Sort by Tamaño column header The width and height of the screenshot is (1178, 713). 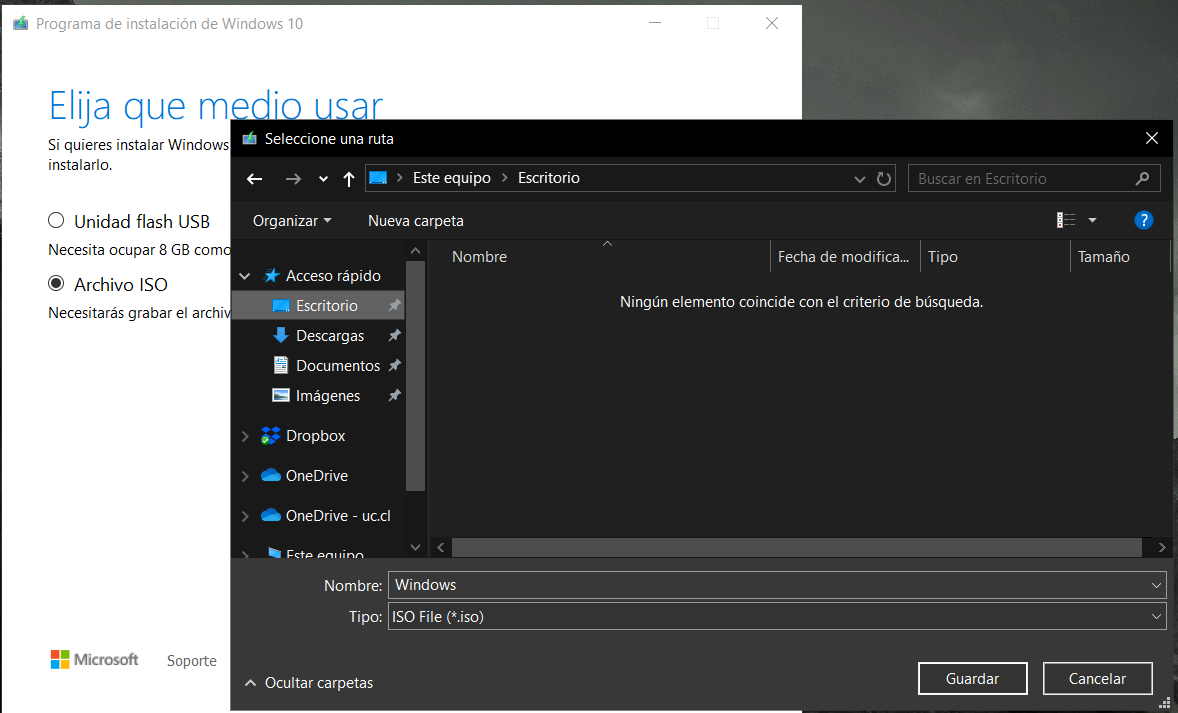[x=1103, y=257]
